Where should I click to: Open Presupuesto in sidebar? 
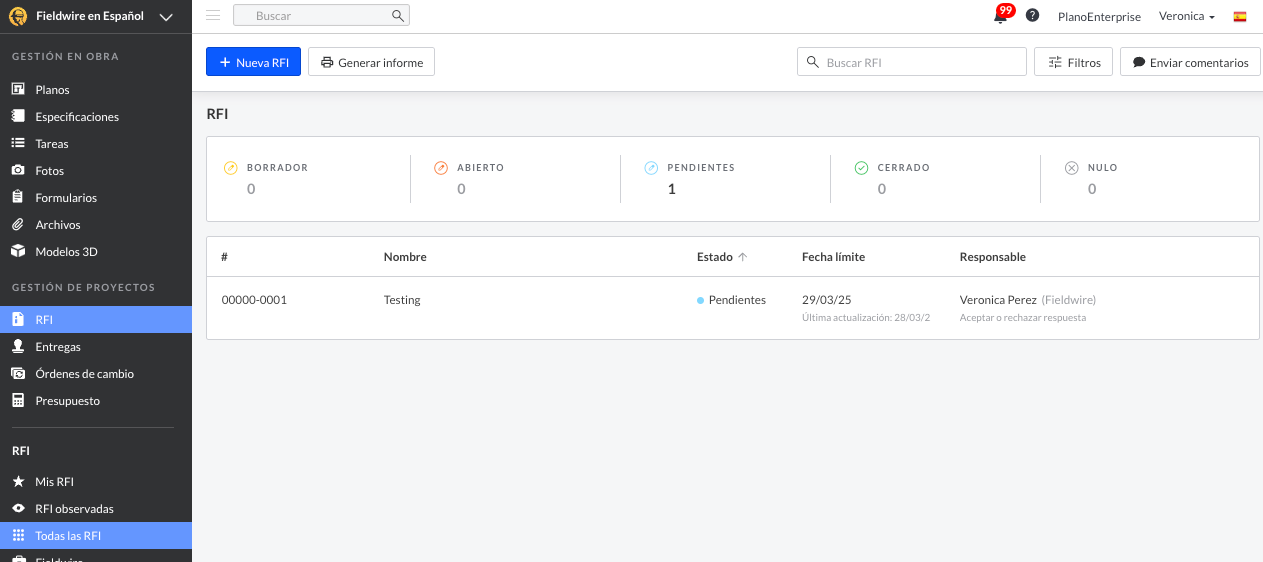click(67, 401)
